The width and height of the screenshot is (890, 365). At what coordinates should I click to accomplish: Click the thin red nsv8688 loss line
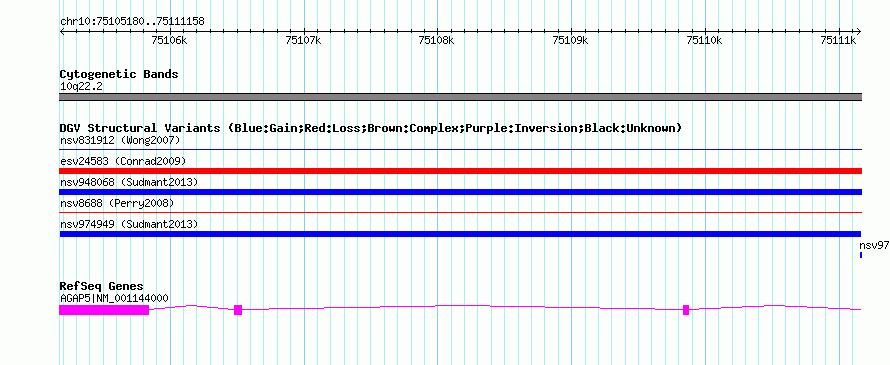coord(460,212)
